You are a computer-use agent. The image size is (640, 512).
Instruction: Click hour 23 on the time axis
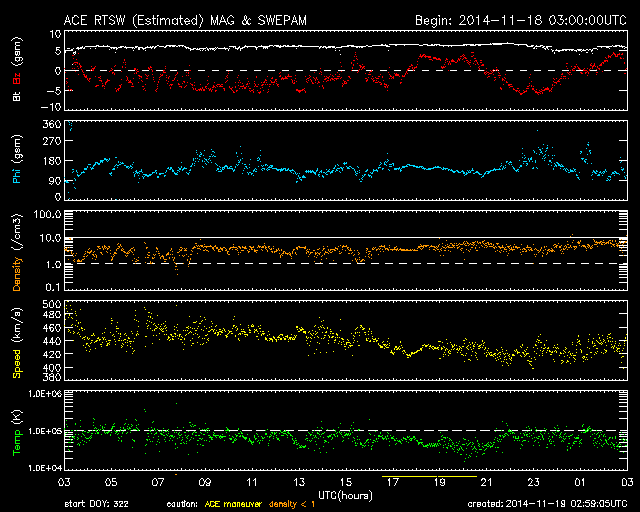[534, 483]
